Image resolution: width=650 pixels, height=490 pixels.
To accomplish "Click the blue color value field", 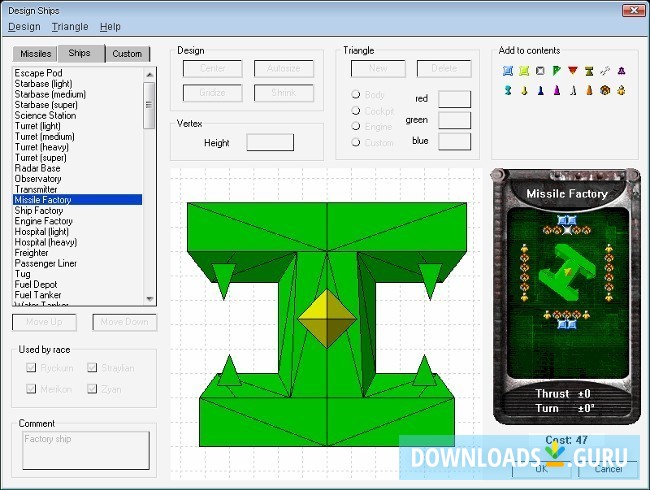I will [x=454, y=141].
